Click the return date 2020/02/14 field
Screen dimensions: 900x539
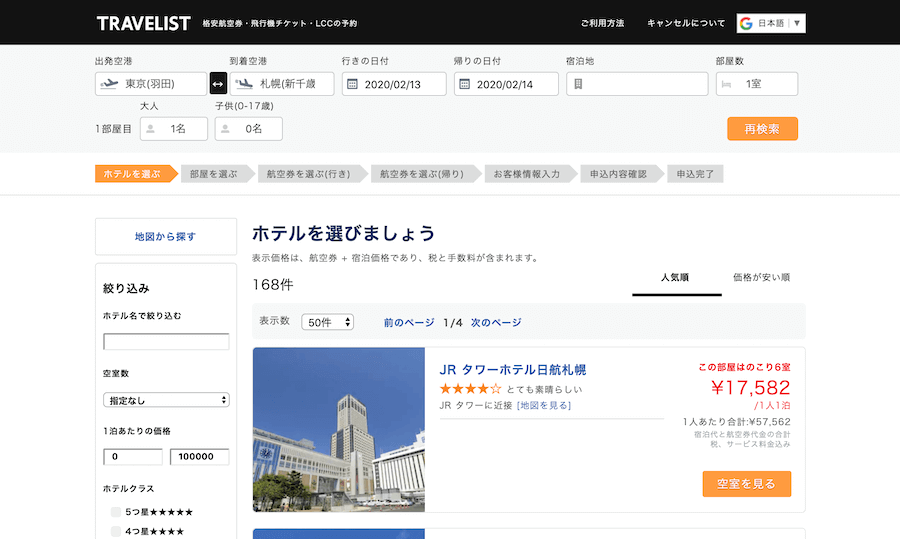tap(506, 84)
